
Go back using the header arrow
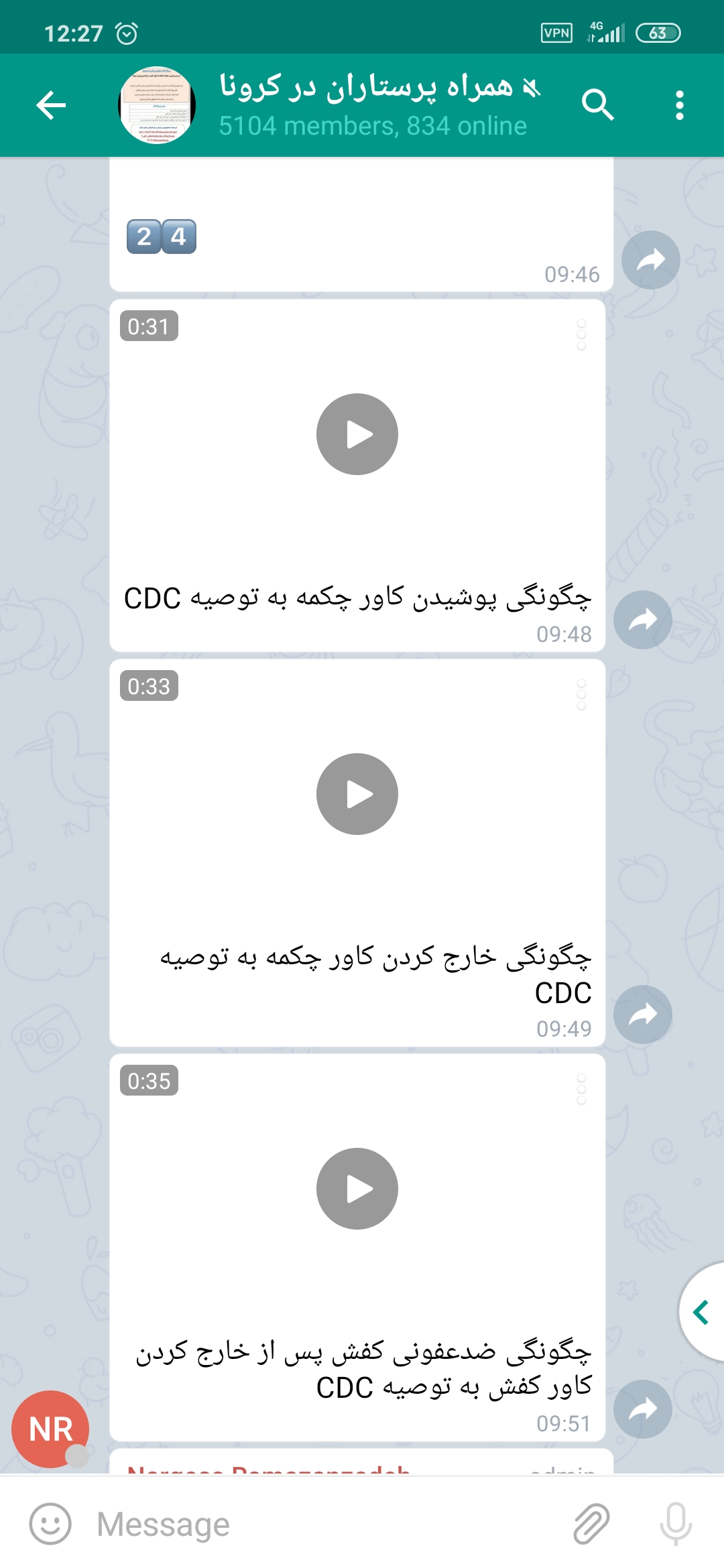tap(51, 105)
